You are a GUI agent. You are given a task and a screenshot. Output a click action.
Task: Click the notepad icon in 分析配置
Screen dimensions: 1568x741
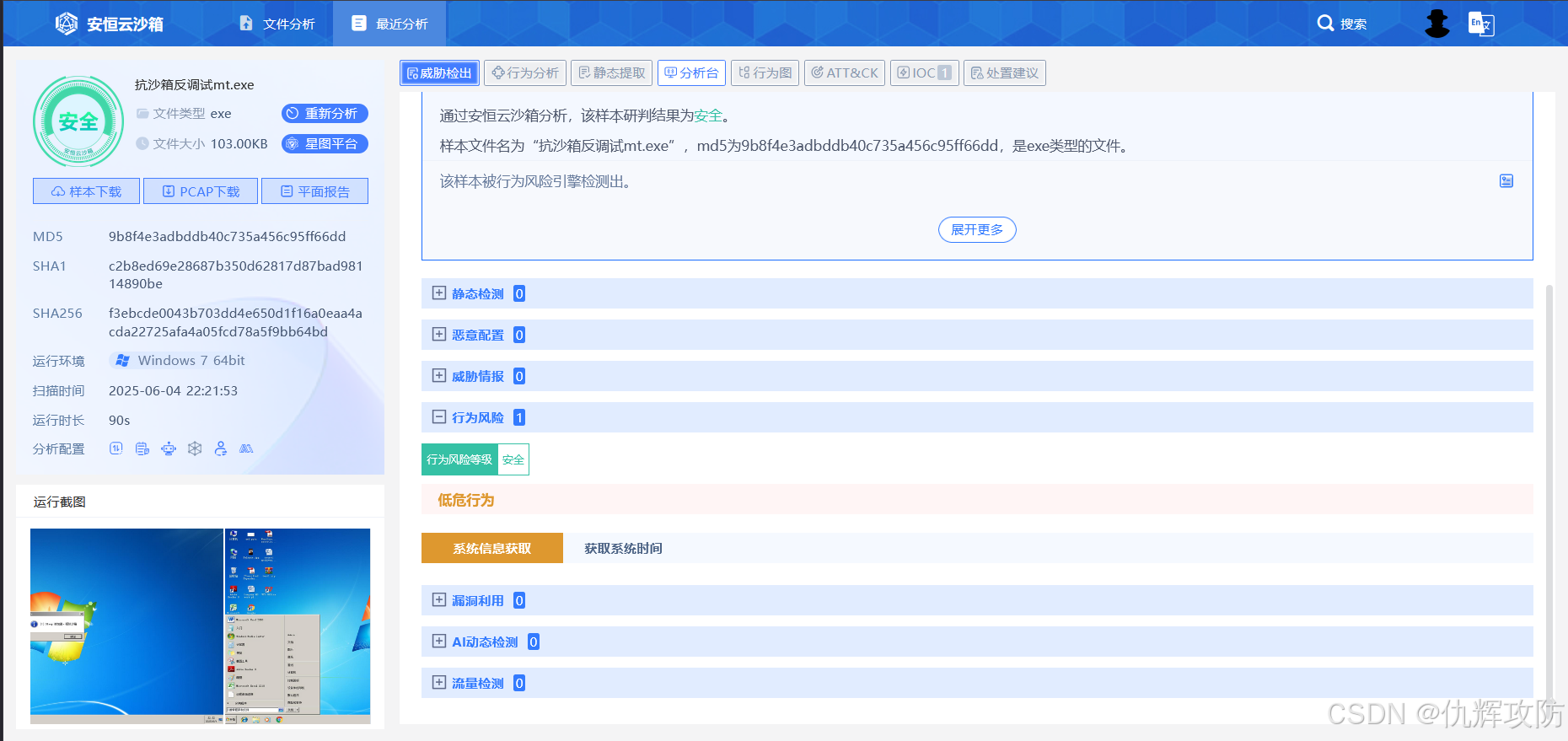coord(142,448)
